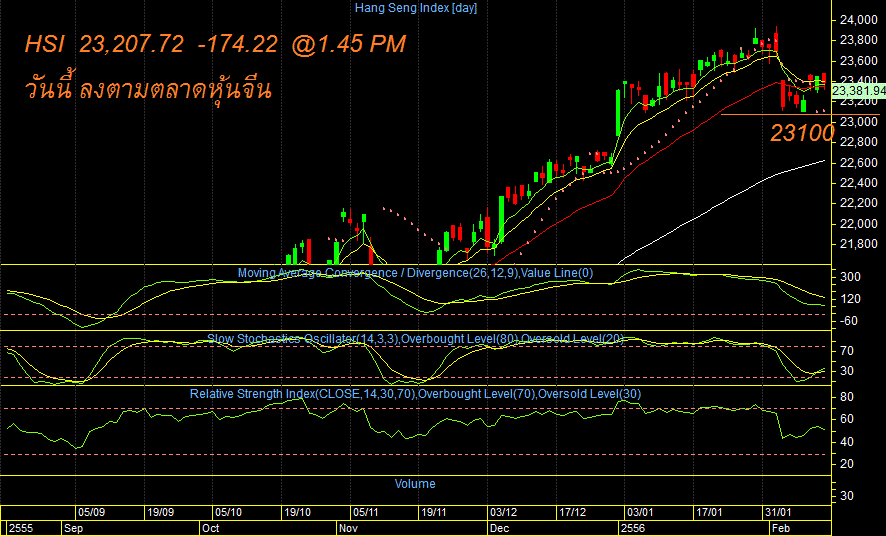
Task: Click the Volume 30 scale label
Action: 846,496
